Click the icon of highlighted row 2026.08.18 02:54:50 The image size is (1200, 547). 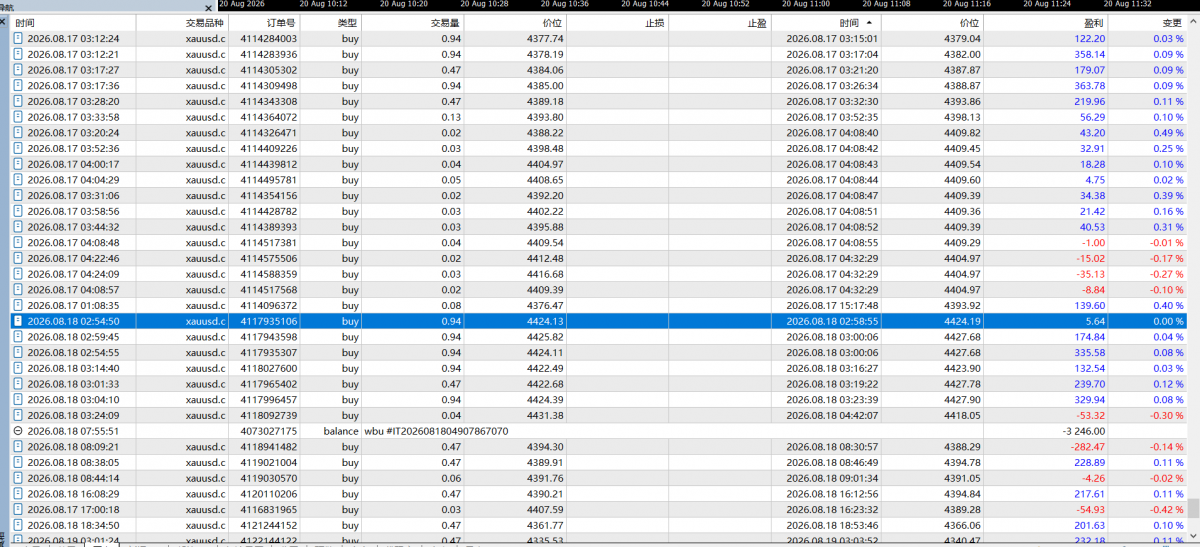pyautogui.click(x=18, y=321)
